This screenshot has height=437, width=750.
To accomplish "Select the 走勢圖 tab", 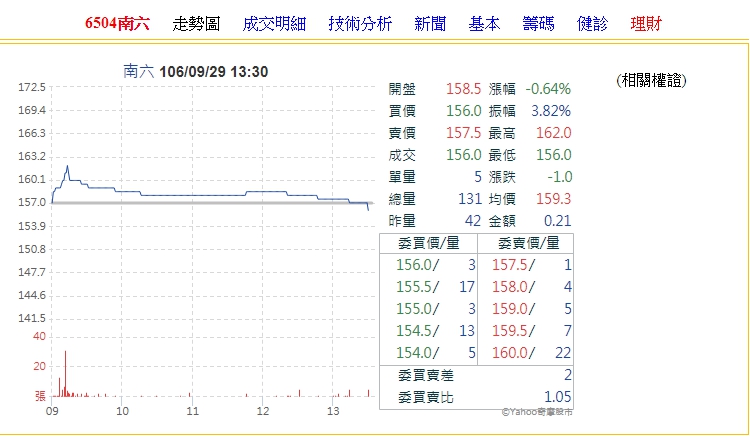I will (x=196, y=23).
